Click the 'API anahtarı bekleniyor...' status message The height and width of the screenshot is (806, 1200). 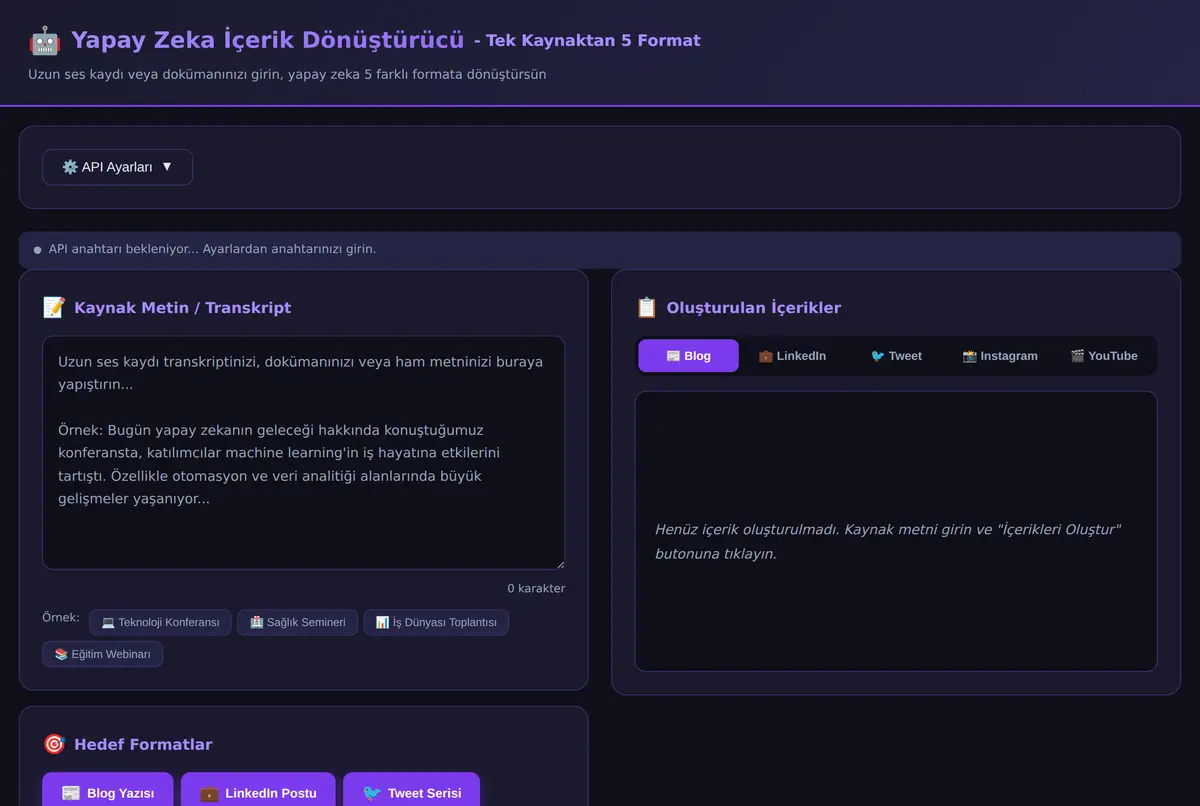coord(212,249)
